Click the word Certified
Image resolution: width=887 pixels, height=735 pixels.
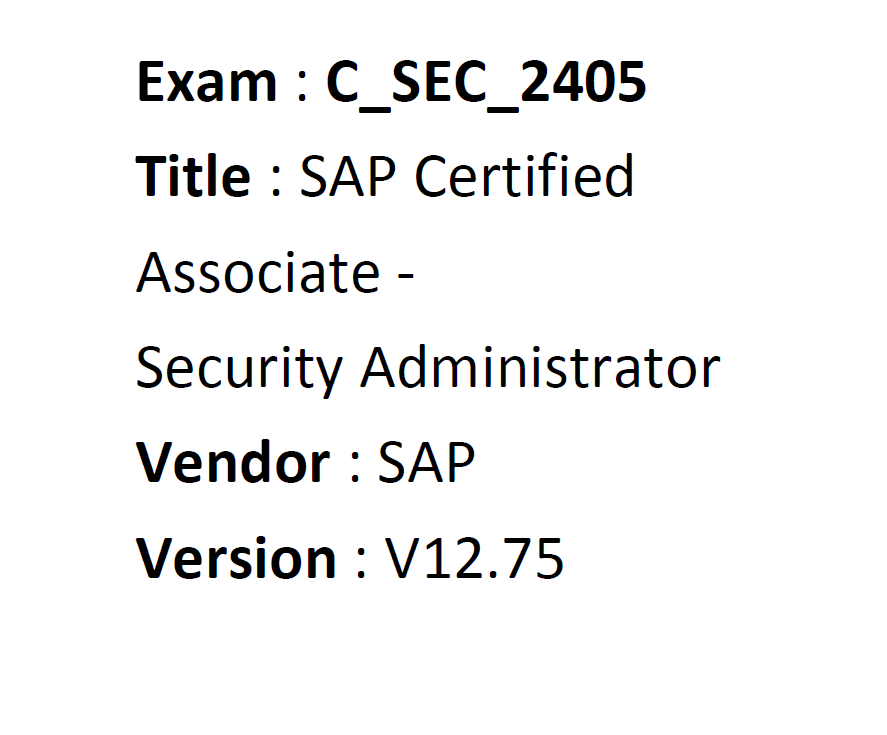[x=524, y=177]
